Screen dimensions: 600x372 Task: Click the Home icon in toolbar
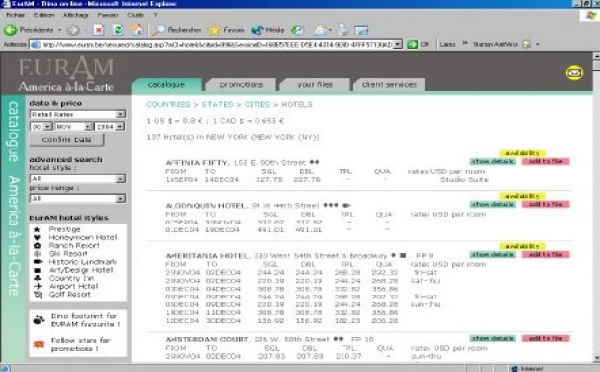coord(138,30)
